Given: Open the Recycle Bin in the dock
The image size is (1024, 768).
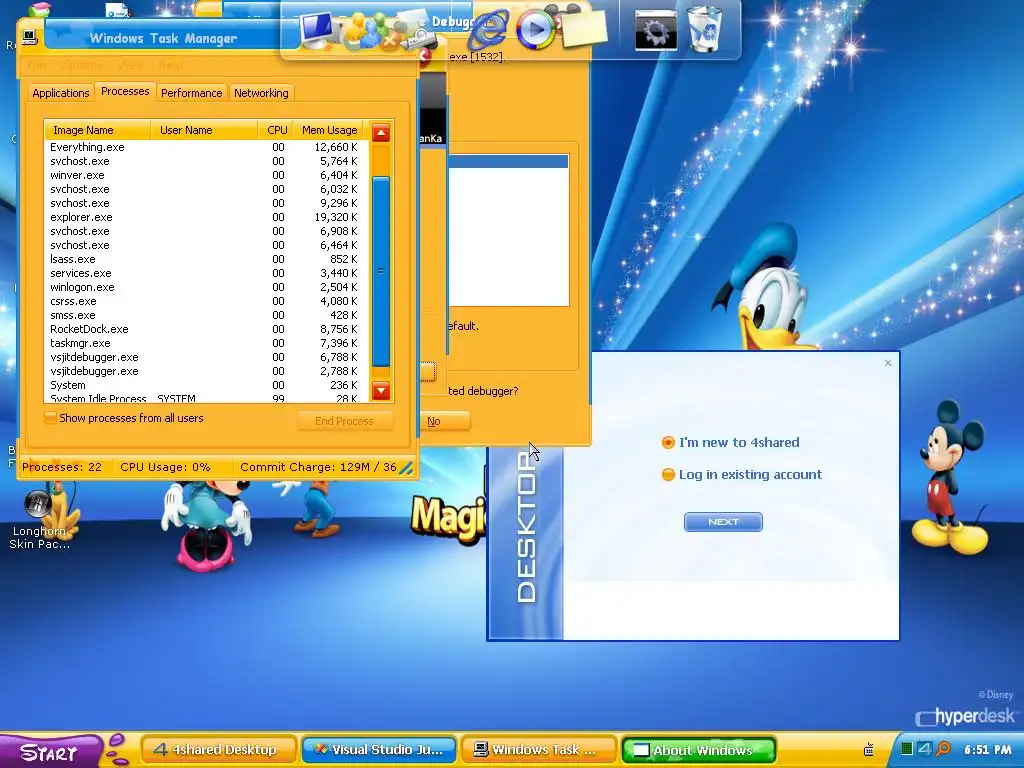Looking at the screenshot, I should pyautogui.click(x=705, y=29).
